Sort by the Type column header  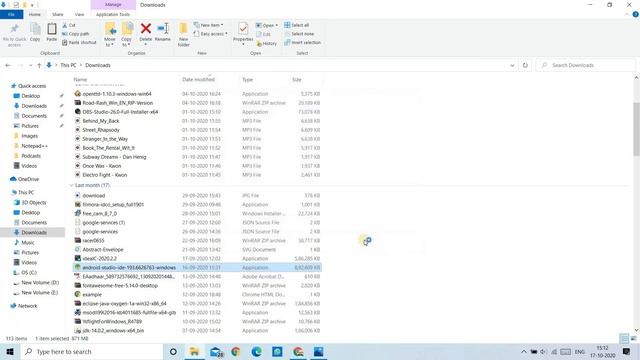coord(247,80)
